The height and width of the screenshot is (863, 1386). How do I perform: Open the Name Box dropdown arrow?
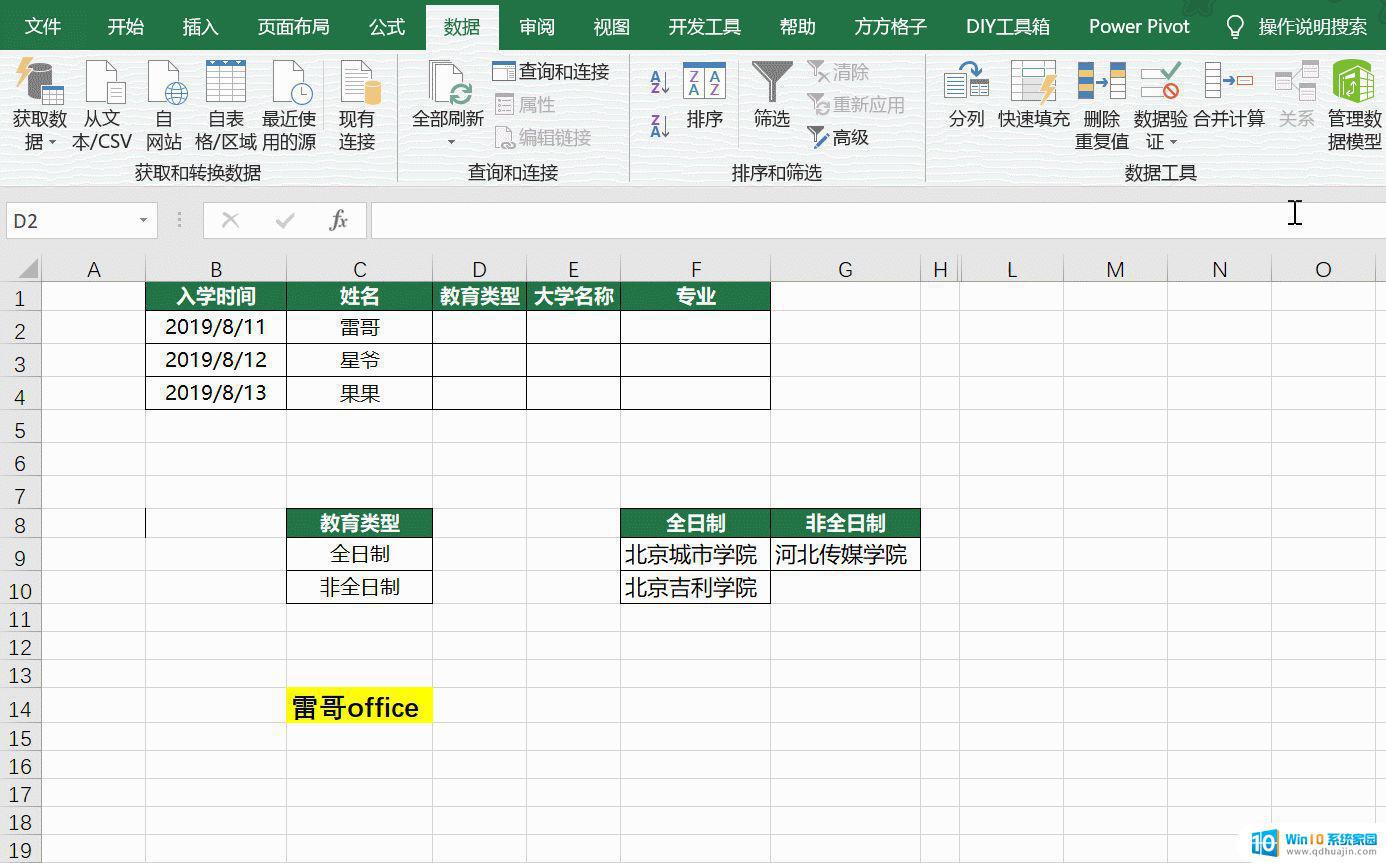point(144,221)
